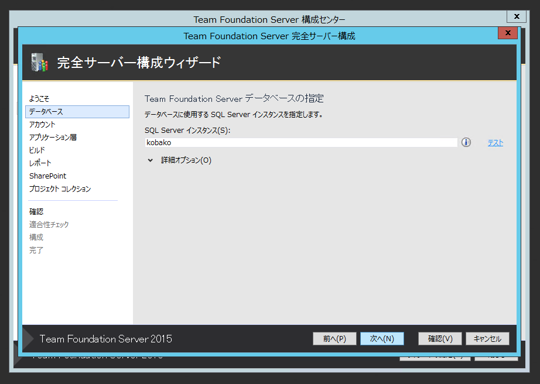Image resolution: width=540 pixels, height=384 pixels.
Task: Click the テスト link
Action: (495, 143)
